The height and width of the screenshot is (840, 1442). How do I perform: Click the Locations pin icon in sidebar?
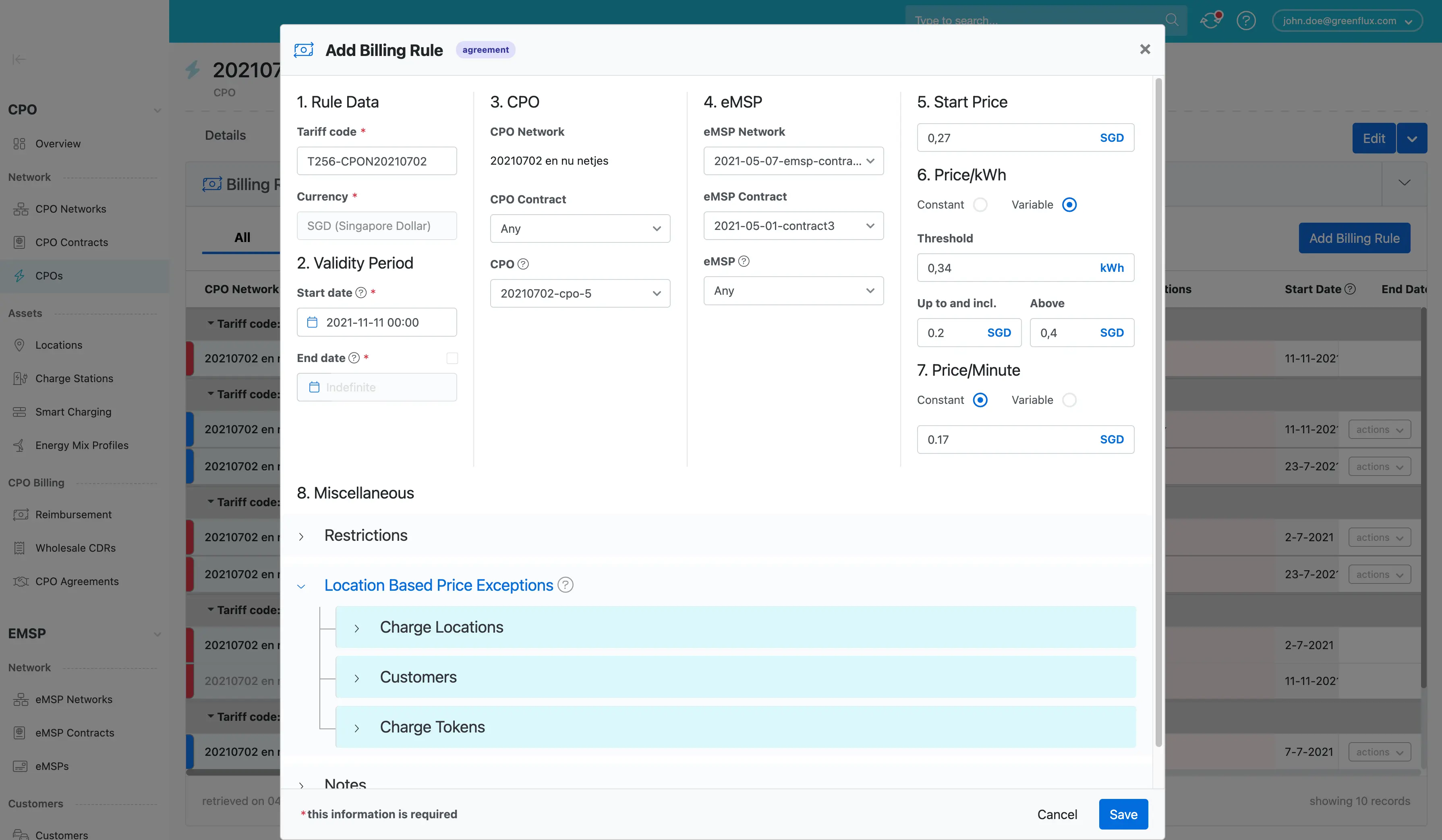[x=19, y=345]
